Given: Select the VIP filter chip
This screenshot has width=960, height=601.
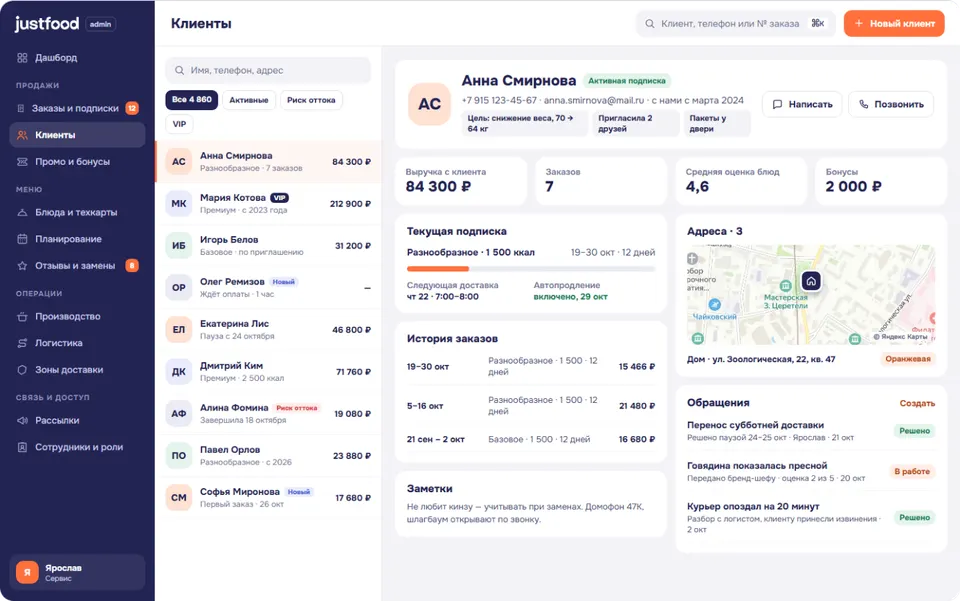Looking at the screenshot, I should click(x=179, y=124).
